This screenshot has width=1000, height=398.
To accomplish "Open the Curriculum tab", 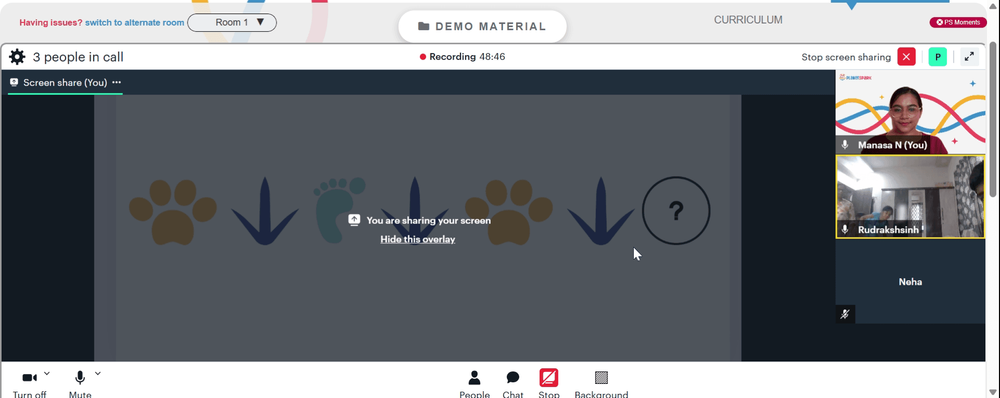I will pyautogui.click(x=748, y=20).
